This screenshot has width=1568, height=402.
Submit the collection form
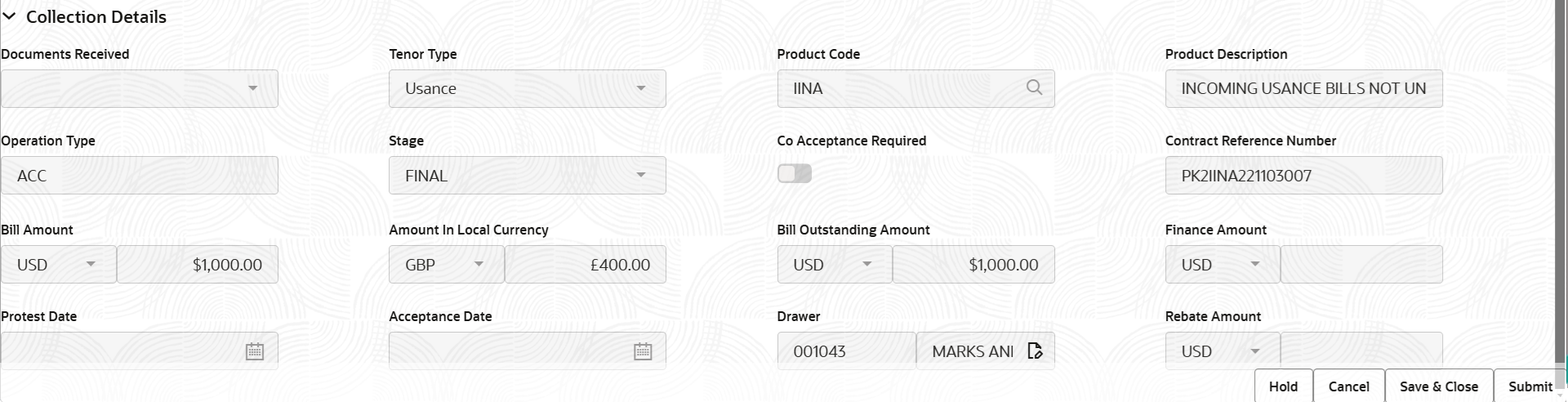[x=1530, y=386]
